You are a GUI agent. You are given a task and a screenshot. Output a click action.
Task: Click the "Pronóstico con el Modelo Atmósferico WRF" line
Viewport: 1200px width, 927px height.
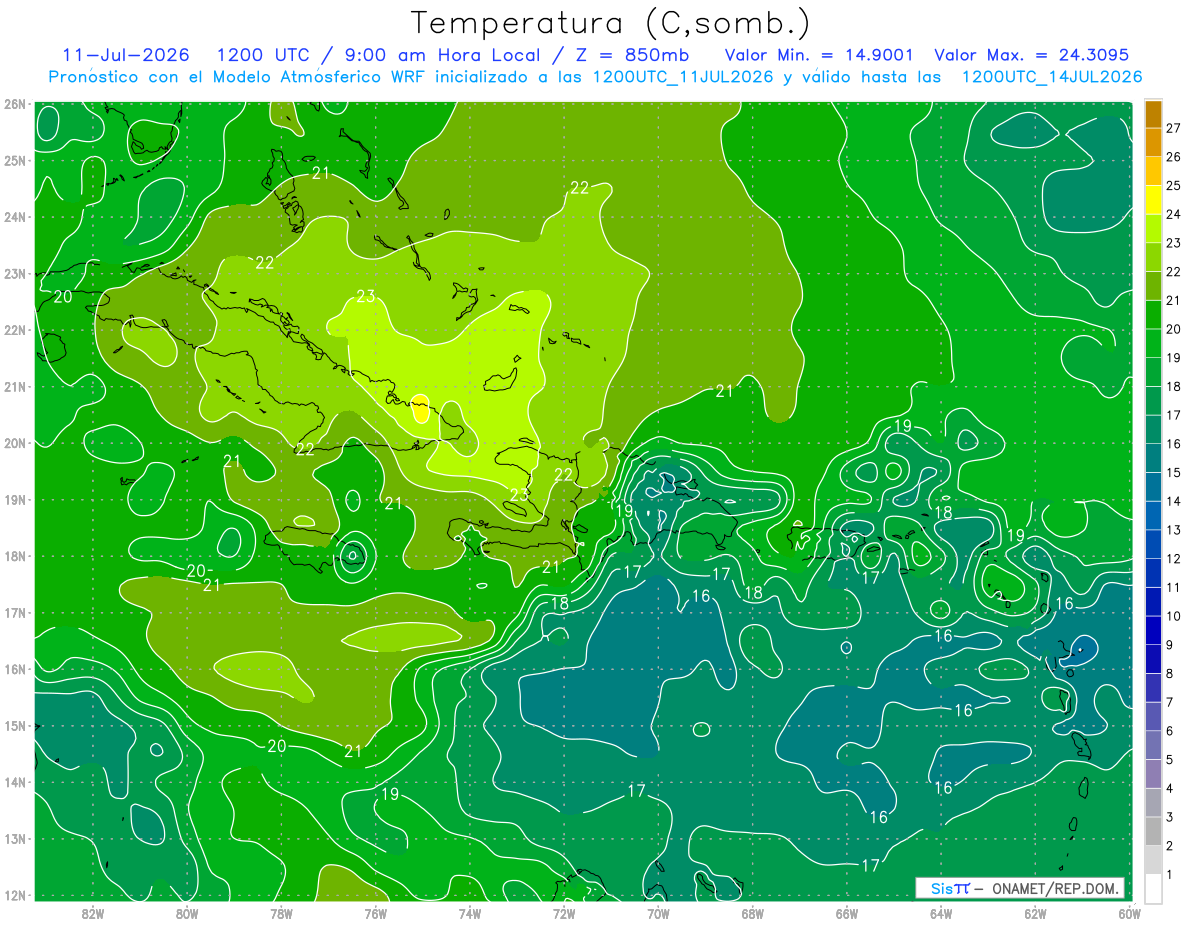pos(594,77)
